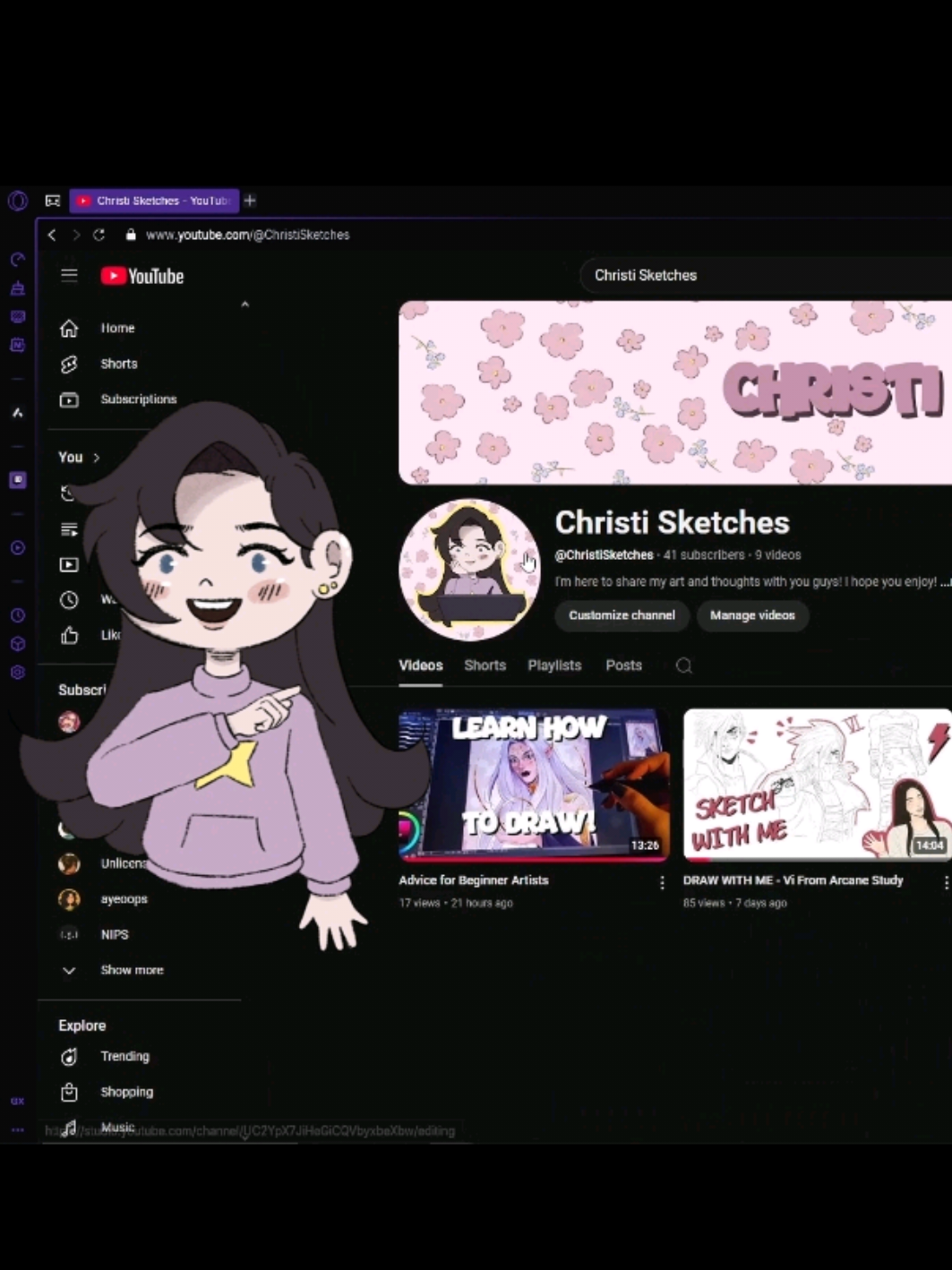Click the YouTube search box
The width and height of the screenshot is (952, 1270).
click(x=766, y=276)
